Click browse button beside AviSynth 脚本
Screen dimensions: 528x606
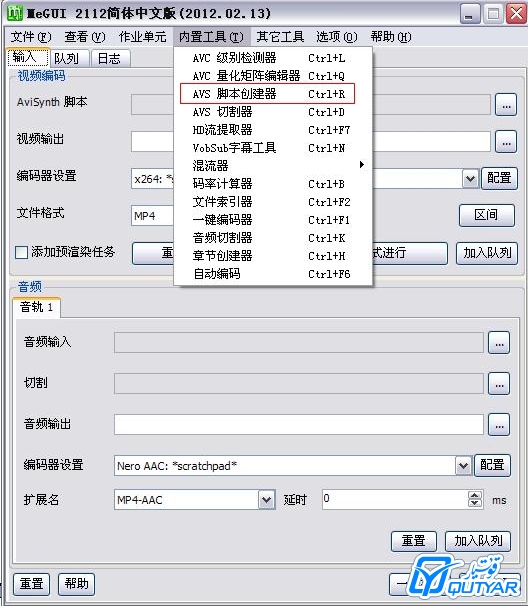pyautogui.click(x=506, y=105)
